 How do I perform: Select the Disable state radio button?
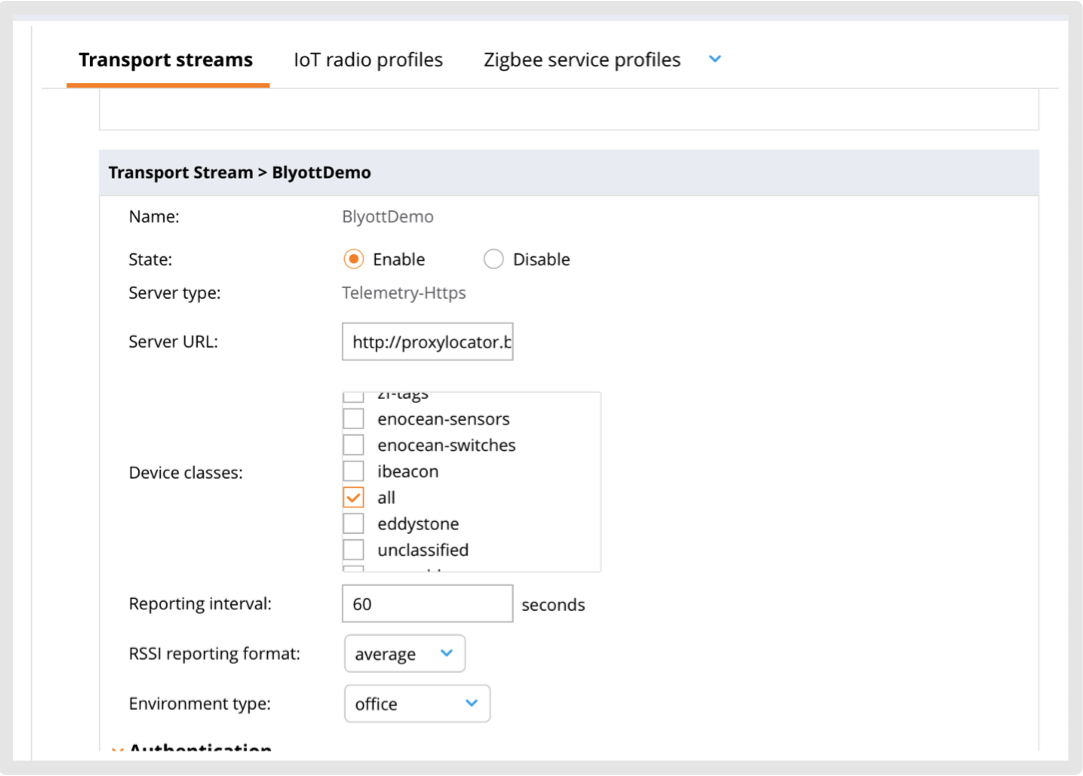tap(493, 260)
